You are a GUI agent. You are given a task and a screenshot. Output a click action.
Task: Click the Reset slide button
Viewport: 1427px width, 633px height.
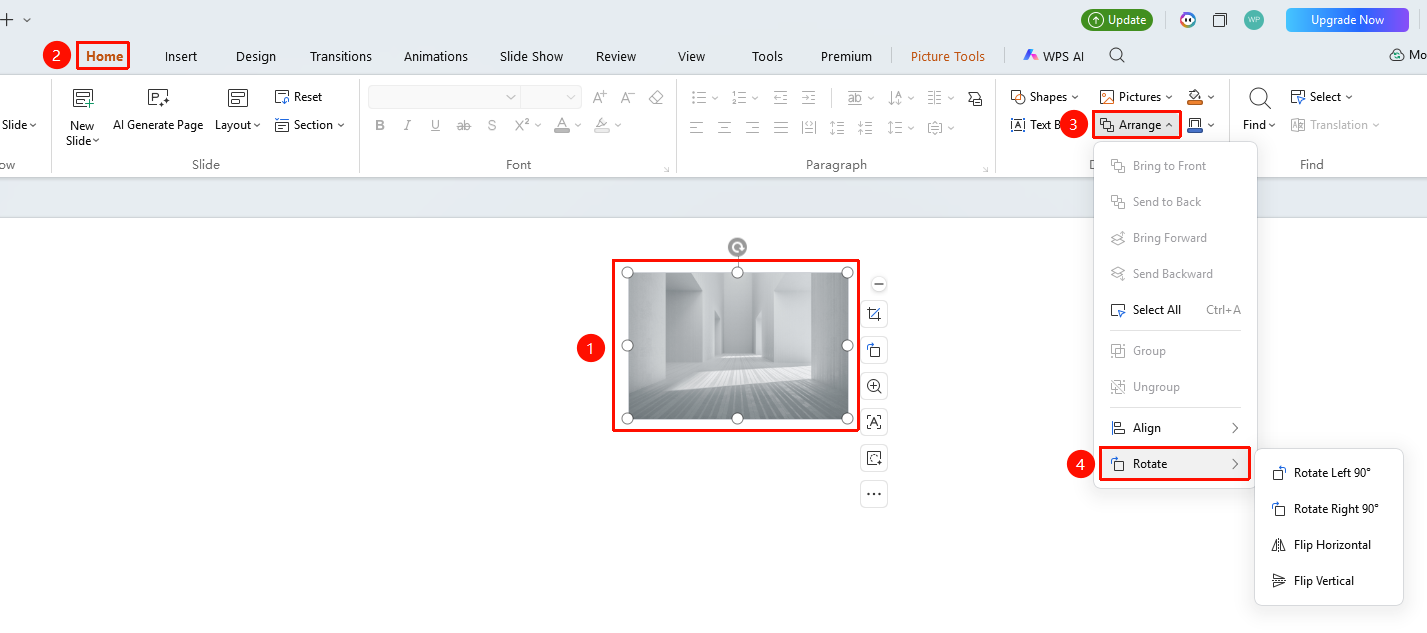click(x=298, y=97)
